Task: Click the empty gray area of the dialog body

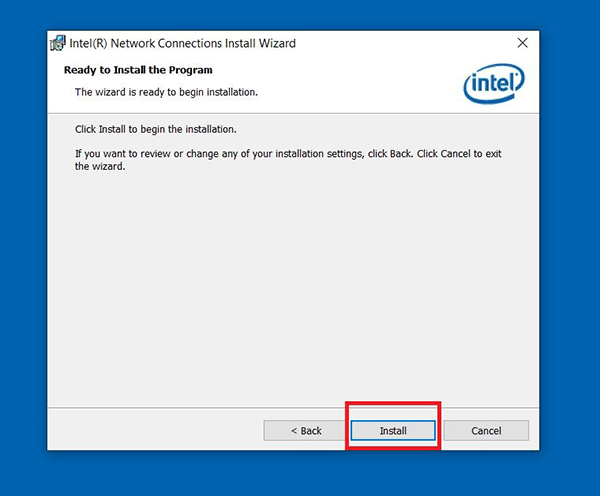Action: [x=293, y=287]
